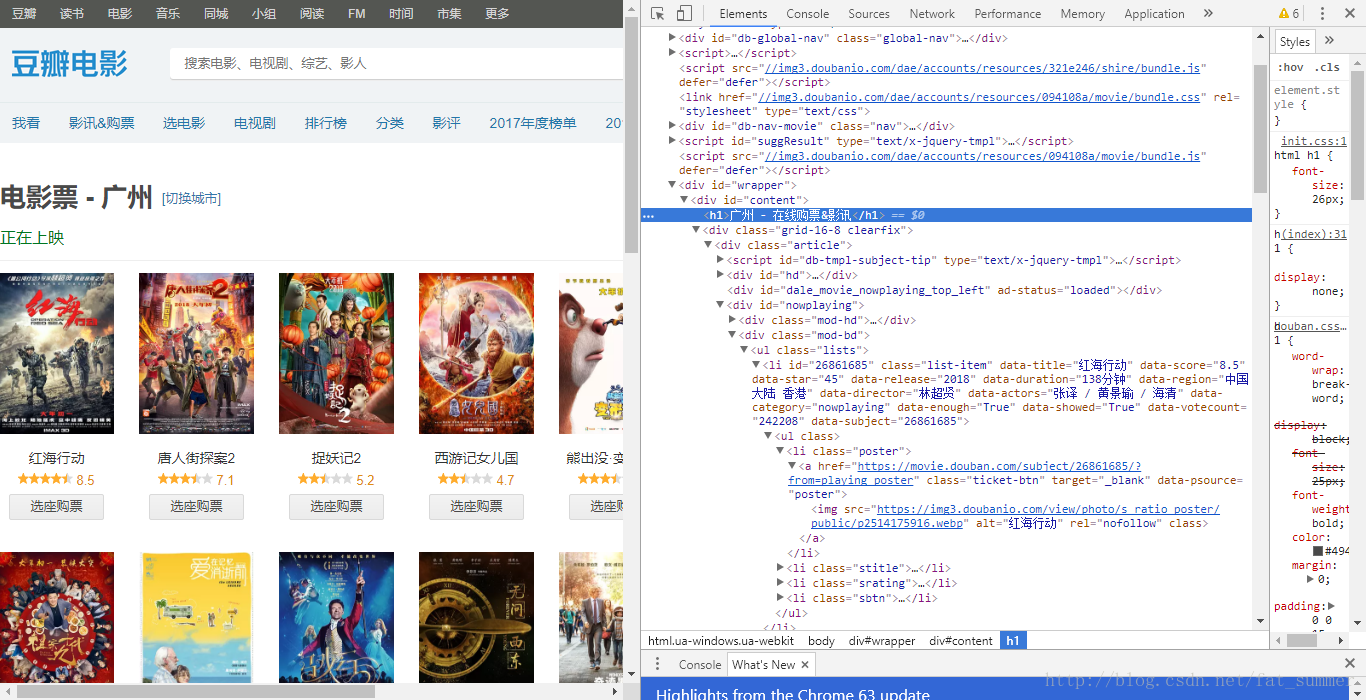The height and width of the screenshot is (700, 1366).
Task: Open 排行榜 in movie navigation
Action: 326,123
